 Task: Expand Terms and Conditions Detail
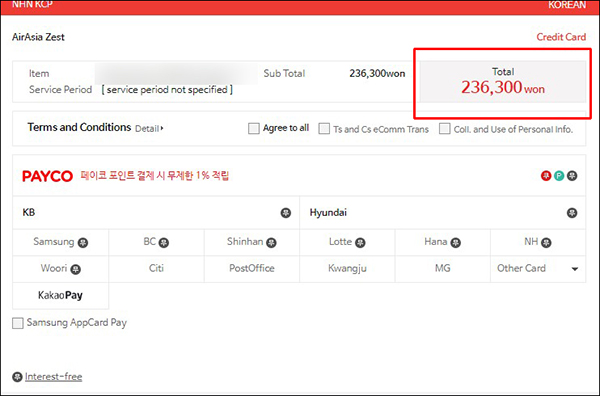(x=149, y=129)
